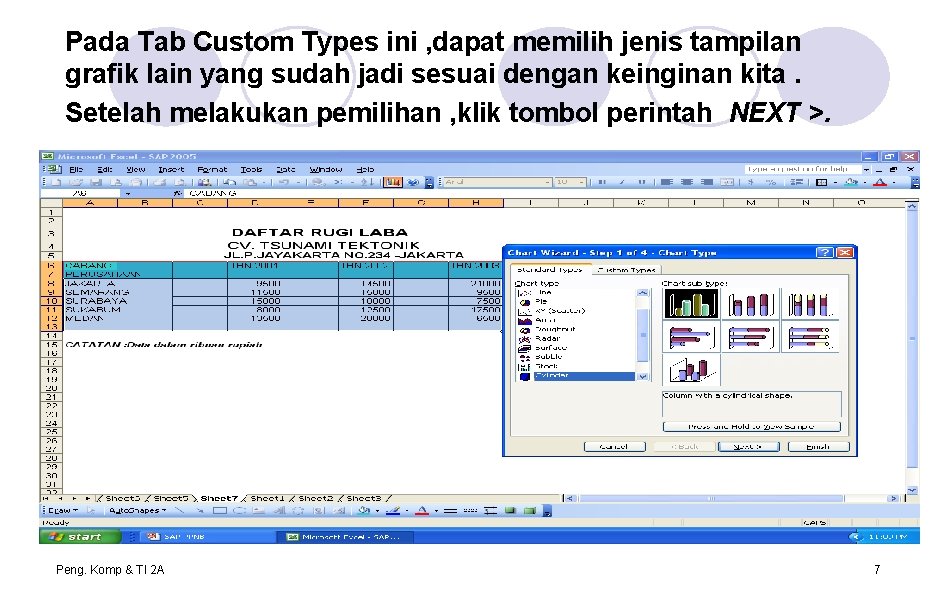
Task: Open the Microsoft Excel taskbar item
Action: point(345,537)
